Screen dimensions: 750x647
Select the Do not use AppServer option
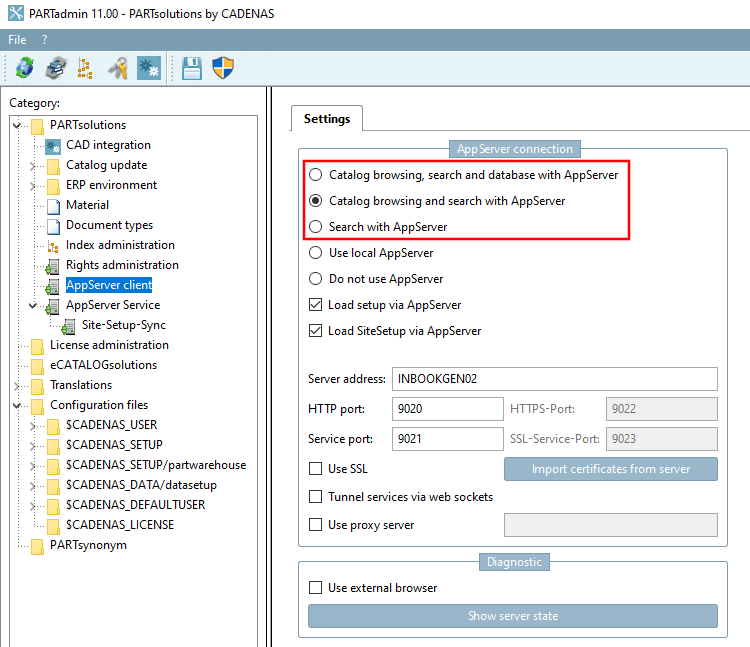(x=315, y=279)
